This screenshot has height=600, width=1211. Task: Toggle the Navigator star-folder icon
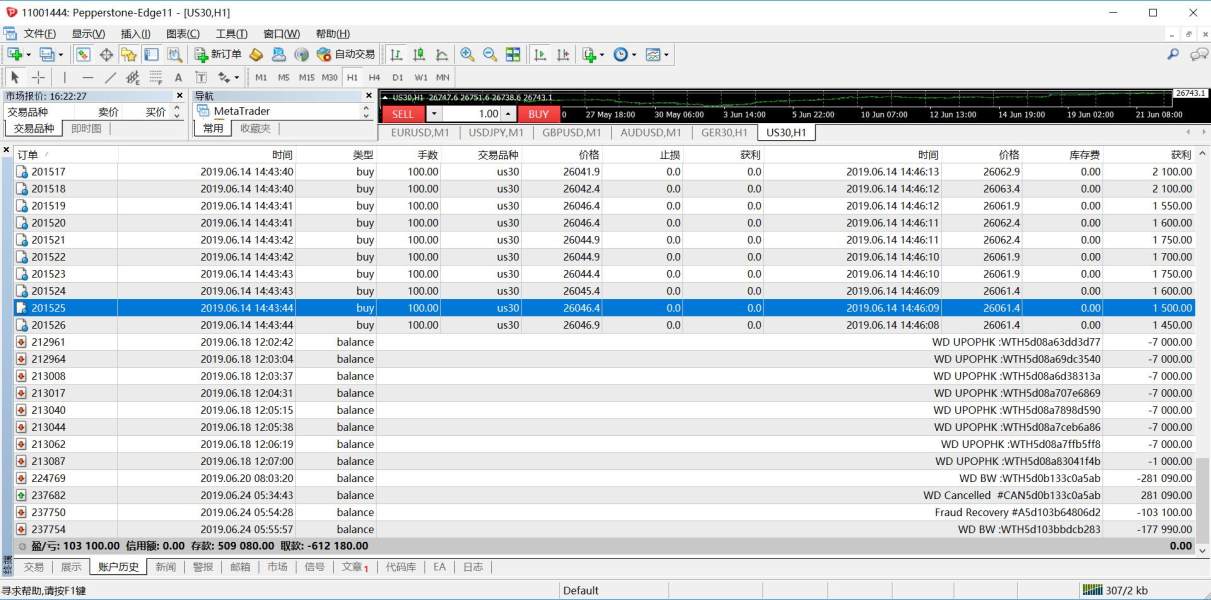129,54
